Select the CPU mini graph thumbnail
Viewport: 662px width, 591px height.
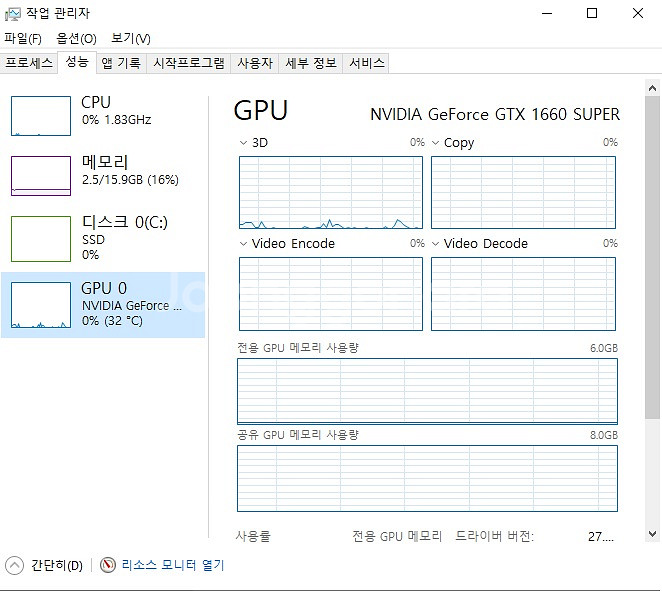pos(41,116)
